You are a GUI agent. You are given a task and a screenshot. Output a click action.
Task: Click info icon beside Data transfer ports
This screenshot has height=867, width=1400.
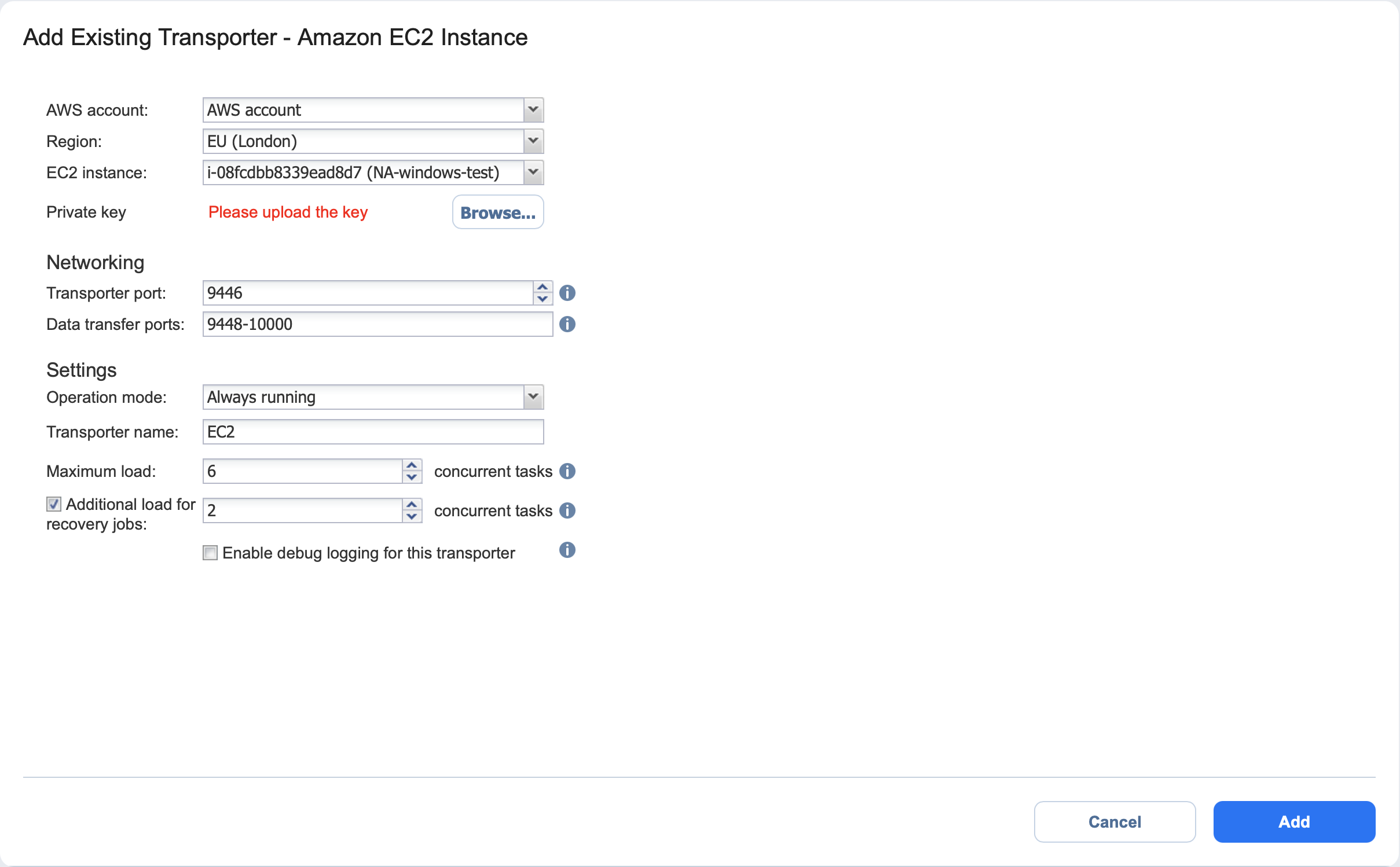tap(567, 324)
